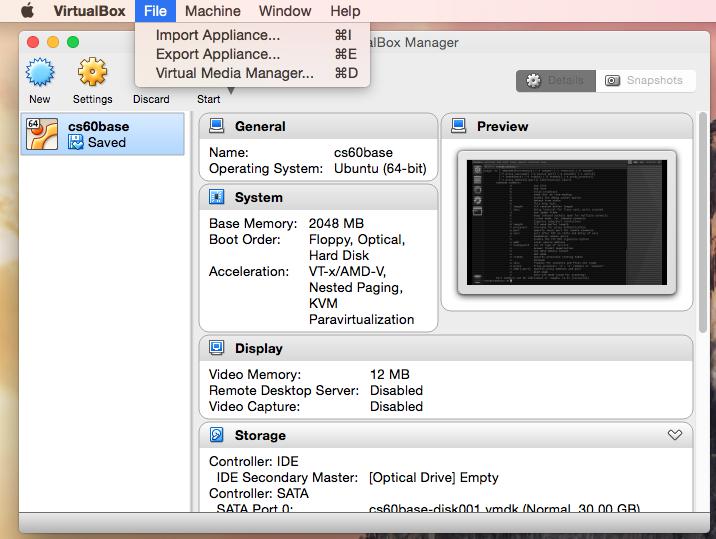Choose Export Appliance from File menu
The image size is (716, 539).
tap(253, 54)
